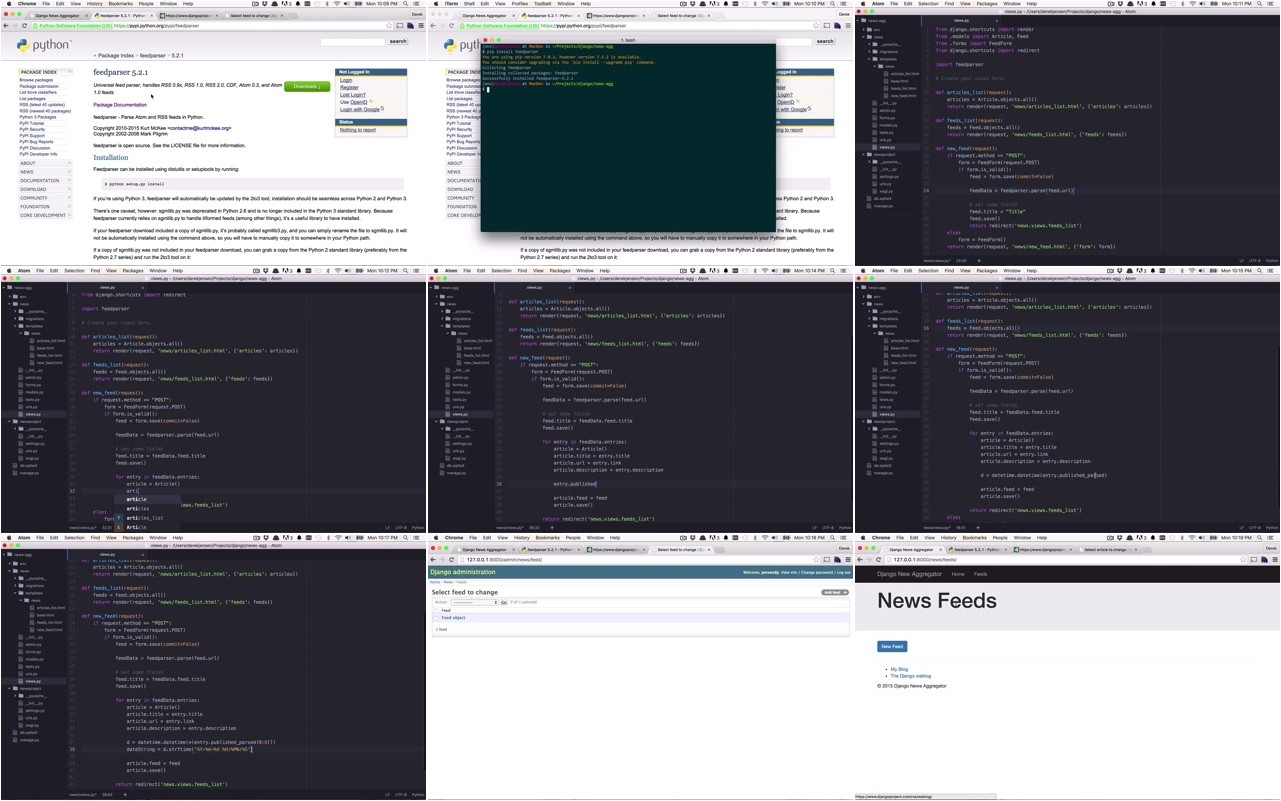Expand the DOWNLOAD section in PyPI sidebar

click(x=43, y=189)
